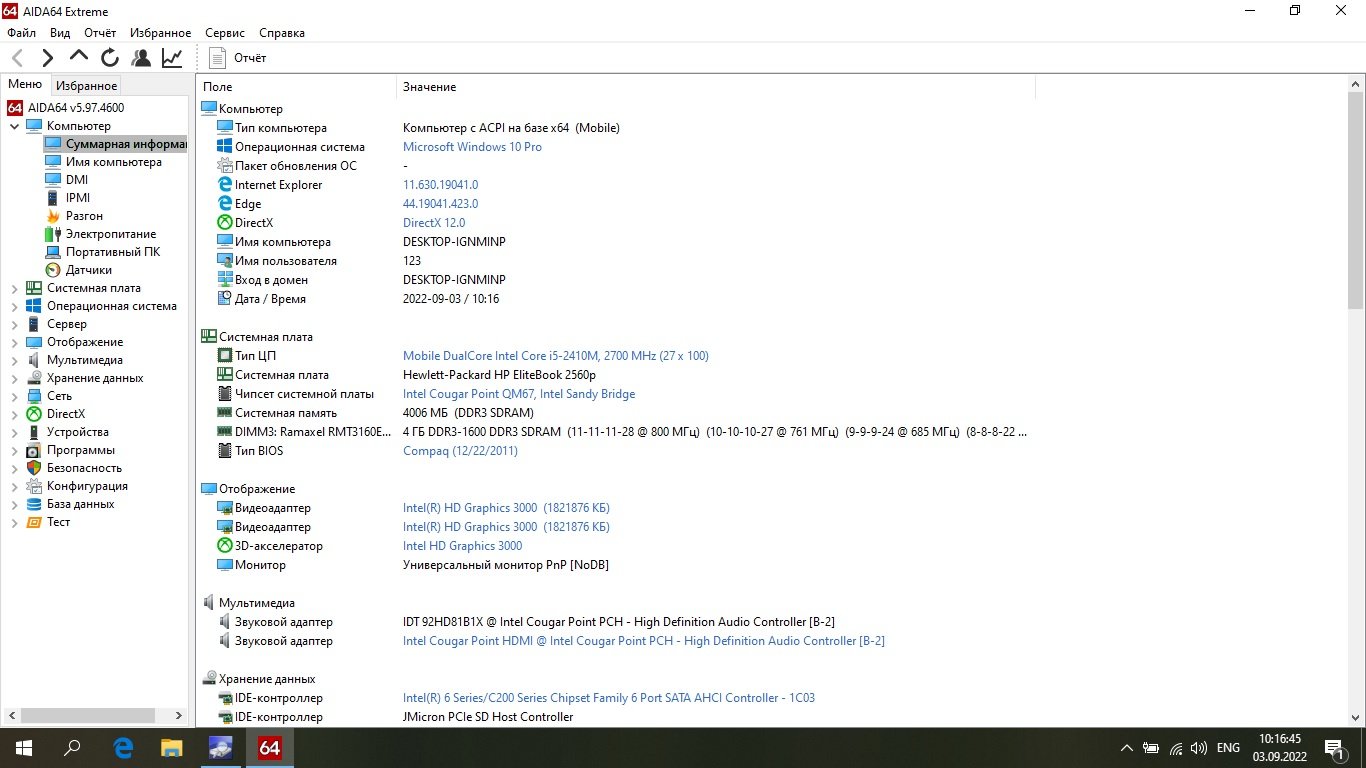This screenshot has width=1366, height=768.
Task: Open the Отчёт menu in the menu bar
Action: pos(100,33)
